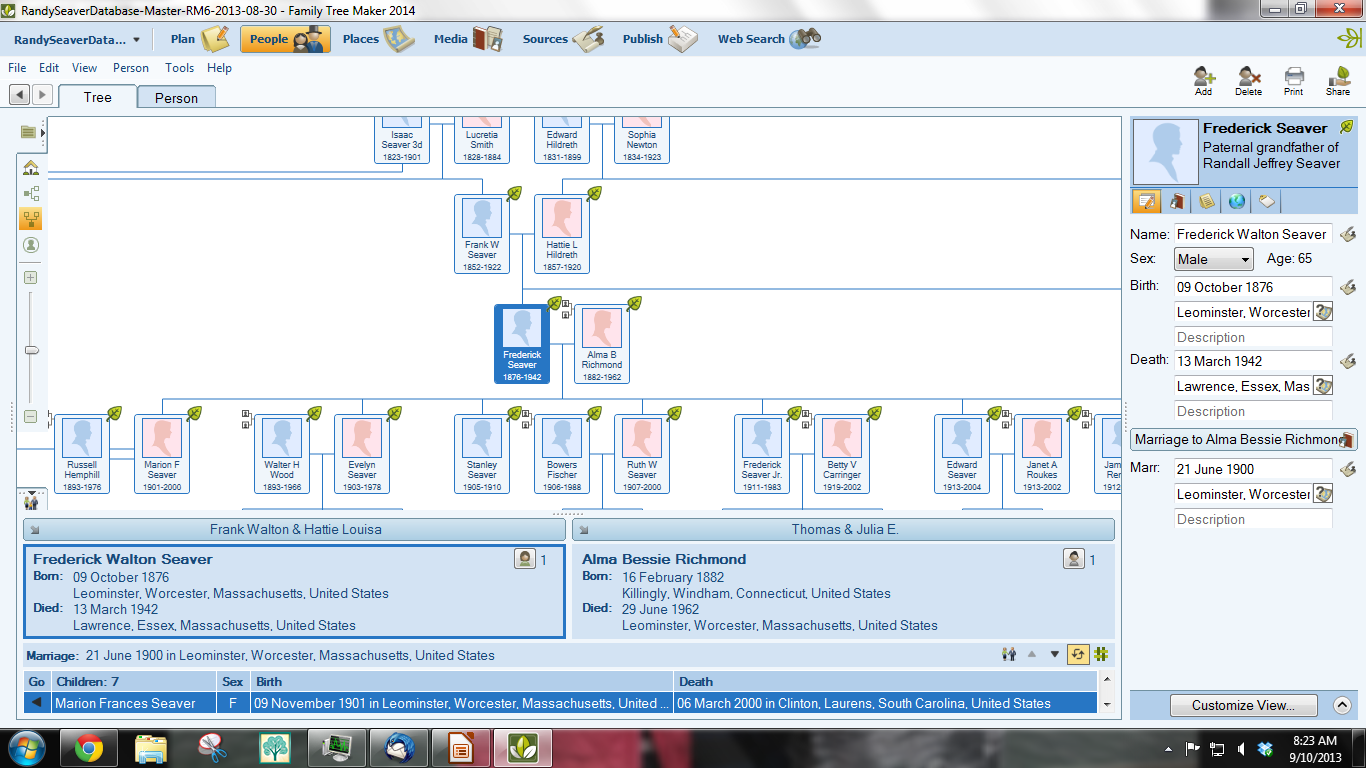Open the Places workspace
The height and width of the screenshot is (768, 1366).
(x=377, y=39)
